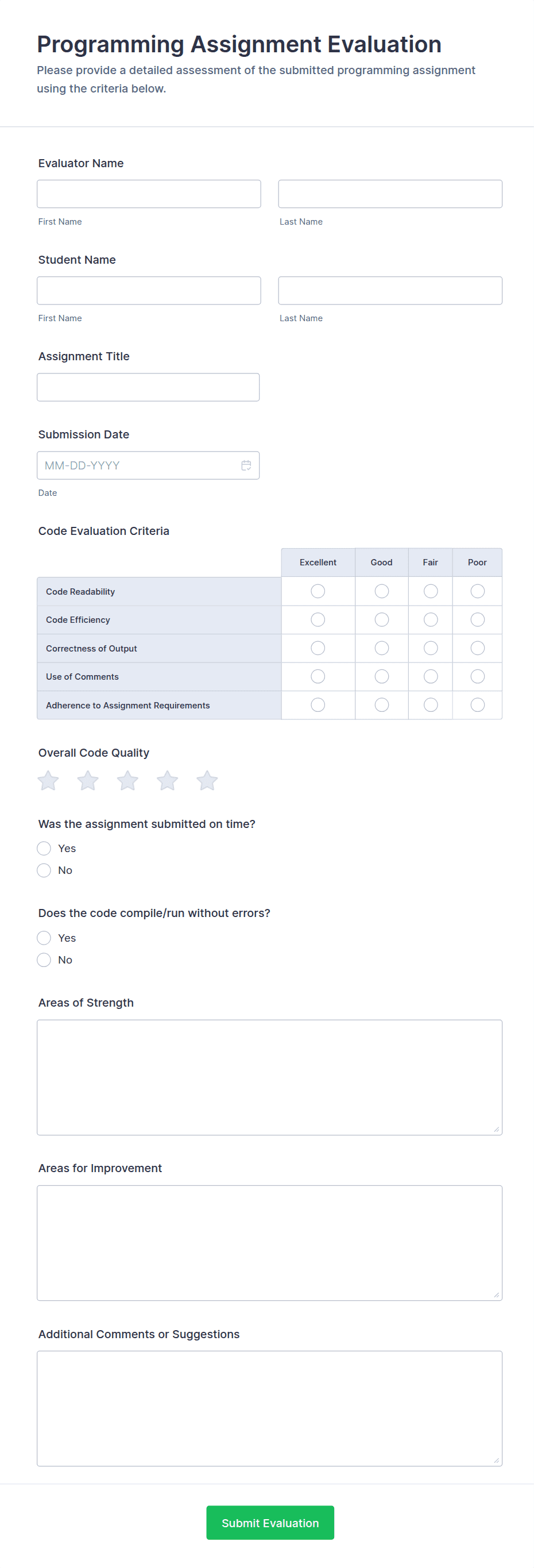Click the Areas of Strength text box
The width and height of the screenshot is (534, 1568).
[269, 1077]
